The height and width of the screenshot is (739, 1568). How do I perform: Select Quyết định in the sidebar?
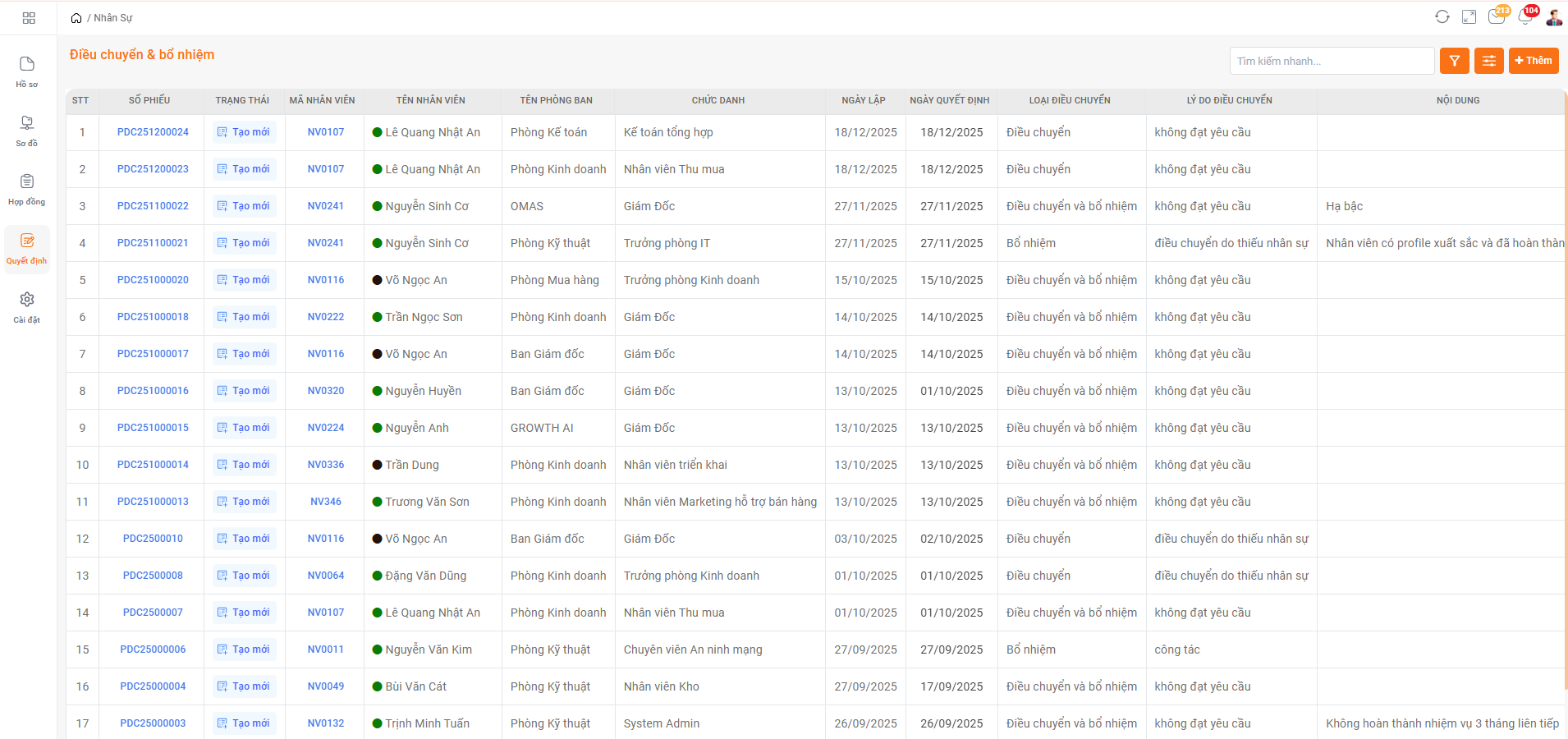pyautogui.click(x=27, y=248)
